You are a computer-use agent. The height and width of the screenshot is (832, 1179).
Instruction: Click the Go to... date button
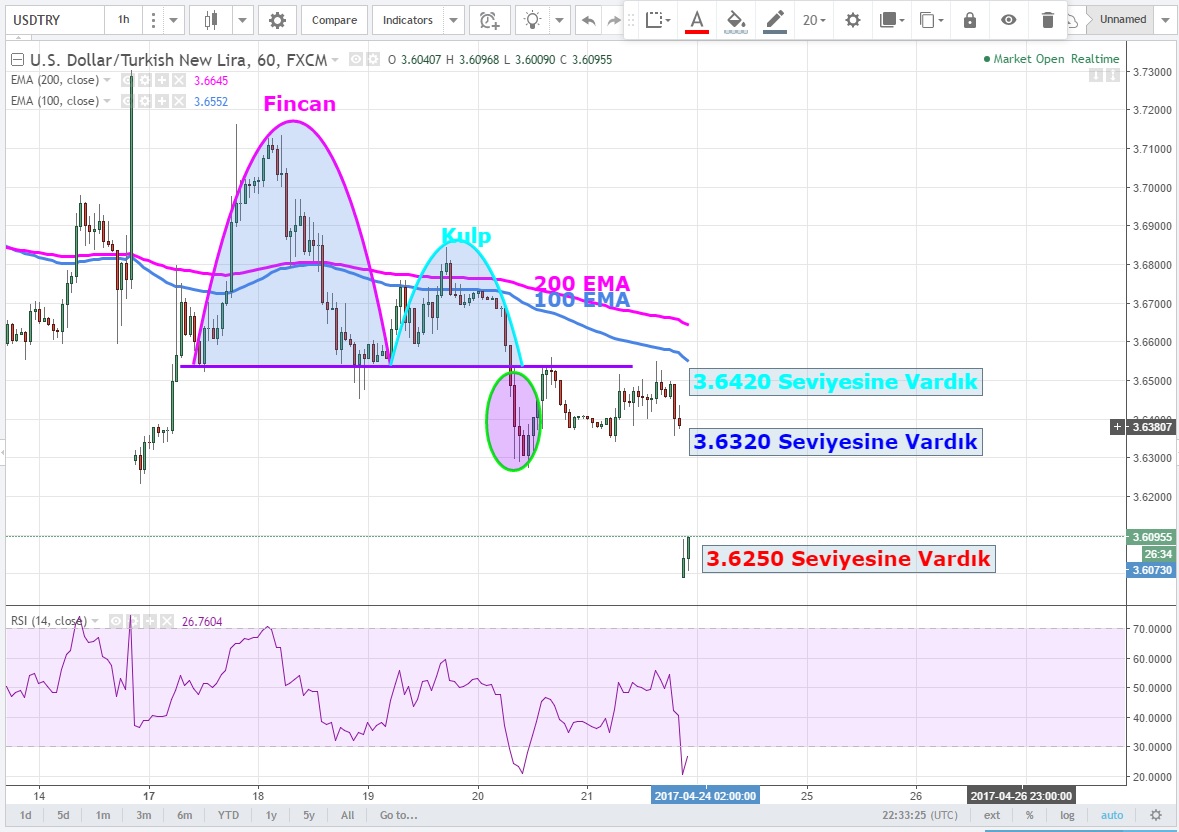pyautogui.click(x=398, y=815)
